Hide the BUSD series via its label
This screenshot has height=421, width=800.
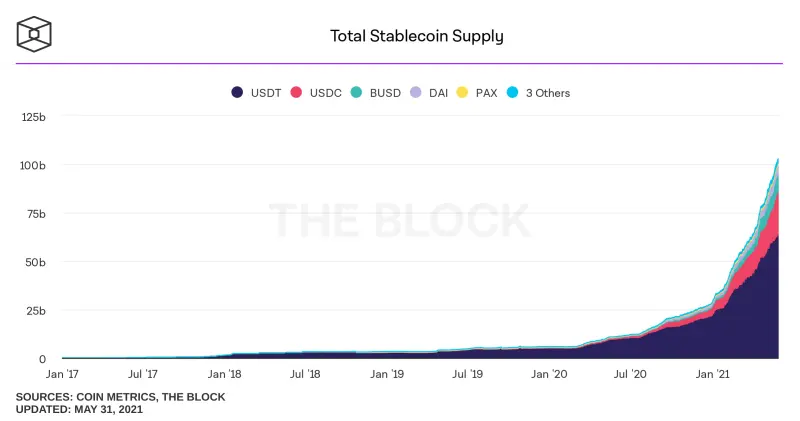pyautogui.click(x=385, y=93)
